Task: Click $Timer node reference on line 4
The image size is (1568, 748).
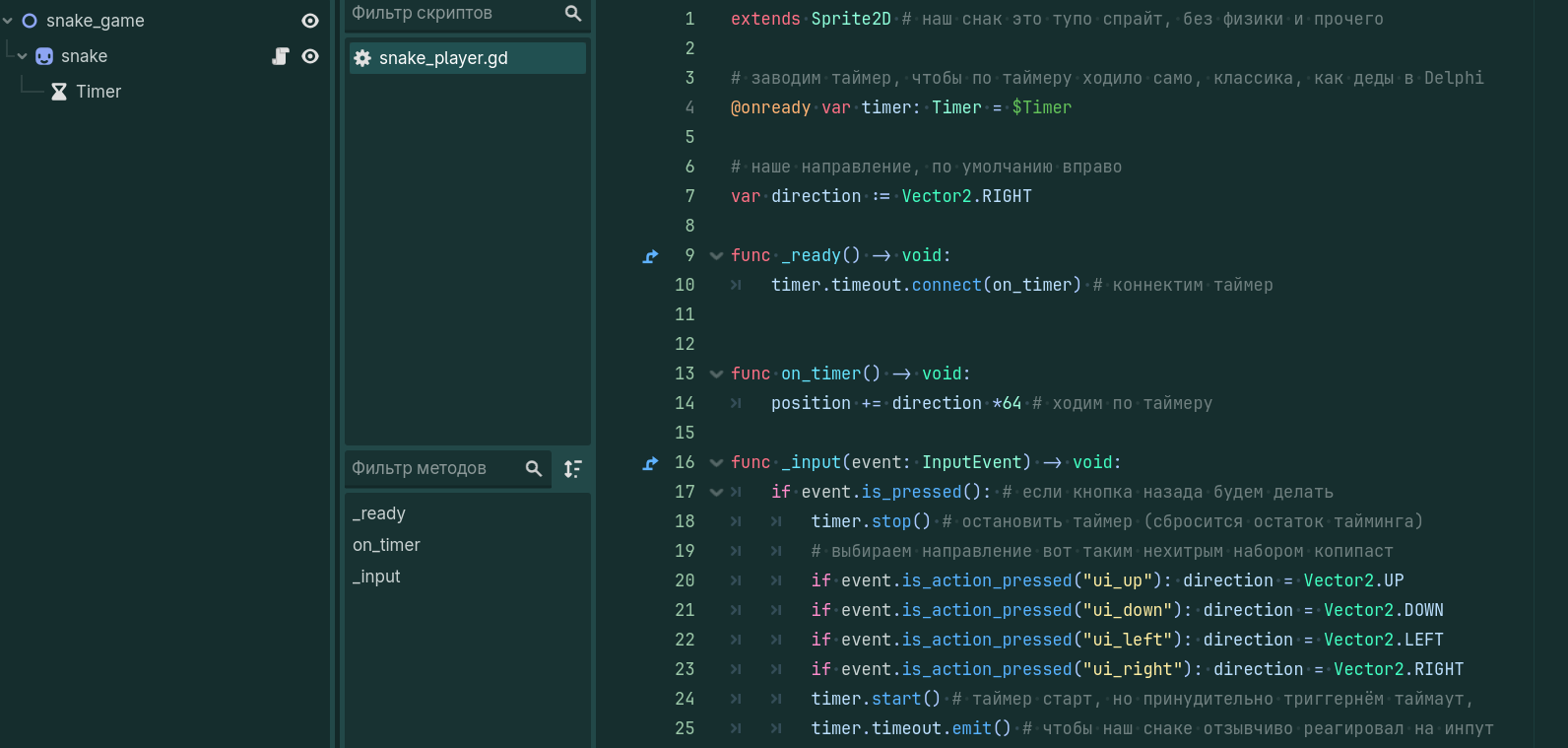Action: (x=1041, y=107)
